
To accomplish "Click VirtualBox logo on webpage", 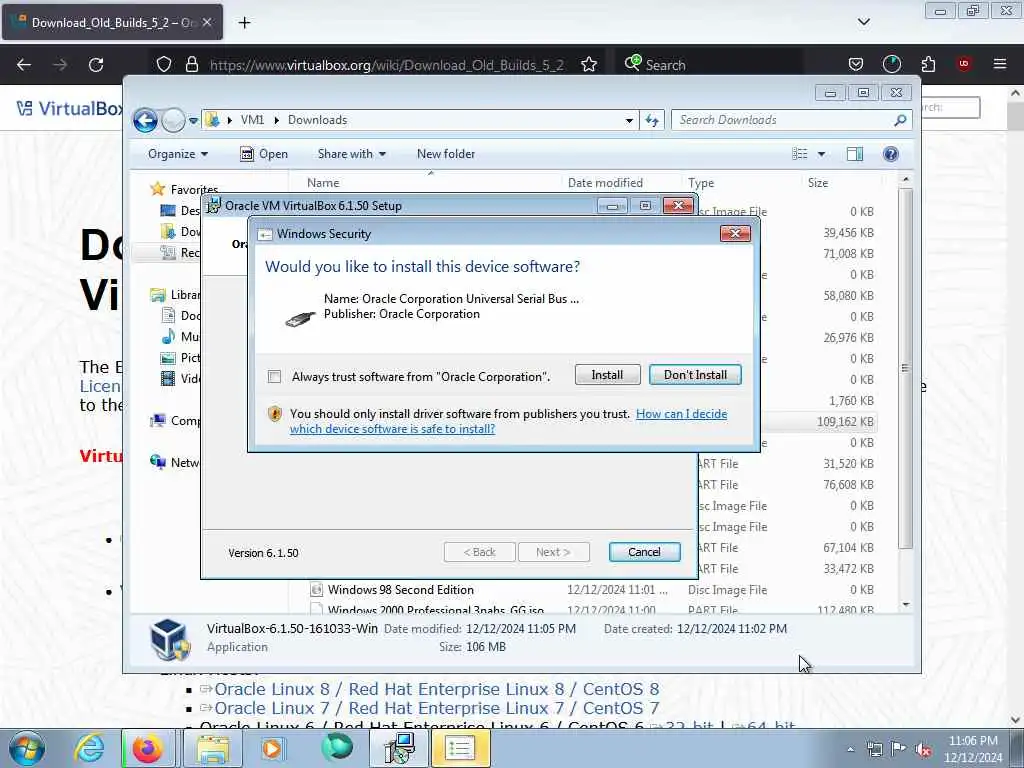I will click(69, 108).
